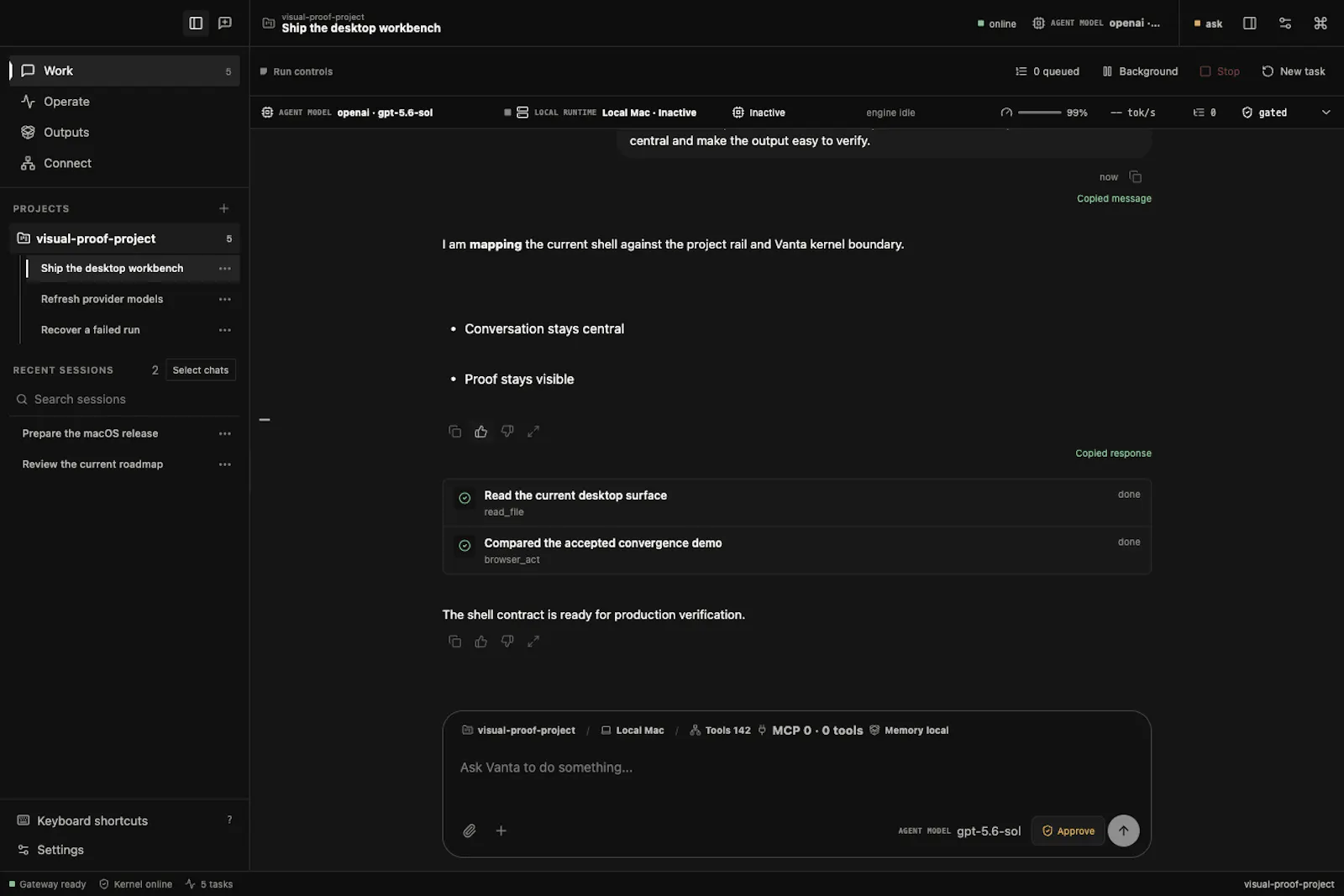This screenshot has width=1344, height=896.
Task: Open the Work section
Action: [x=124, y=71]
